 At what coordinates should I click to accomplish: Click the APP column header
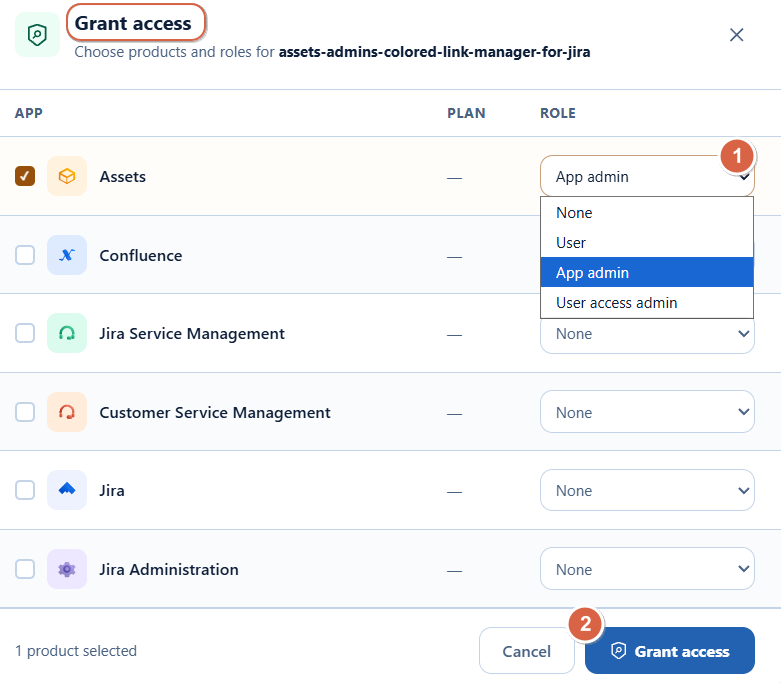[x=29, y=113]
